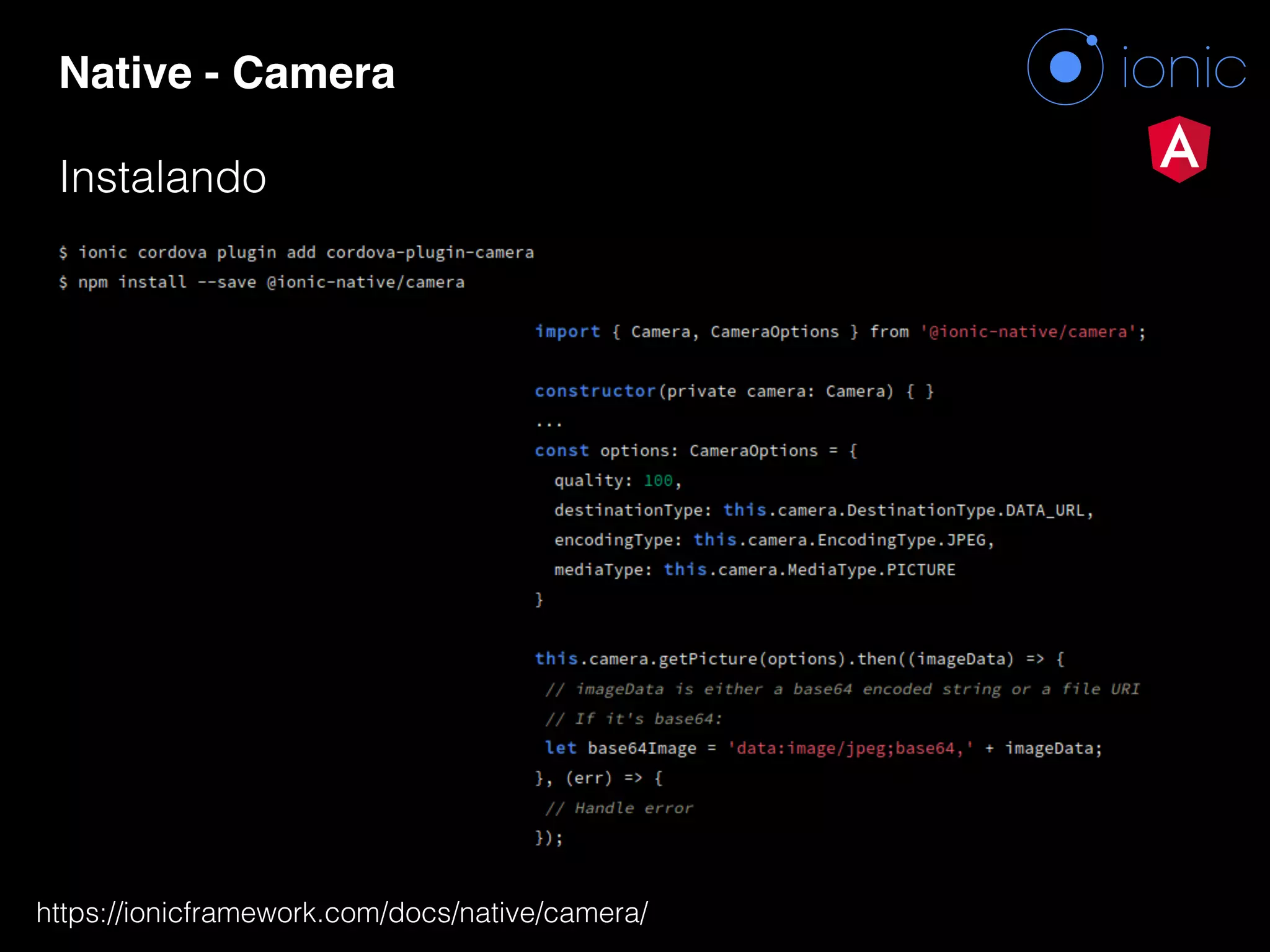1270x952 pixels.
Task: Click the '}, (err) => {' line
Action: point(599,778)
